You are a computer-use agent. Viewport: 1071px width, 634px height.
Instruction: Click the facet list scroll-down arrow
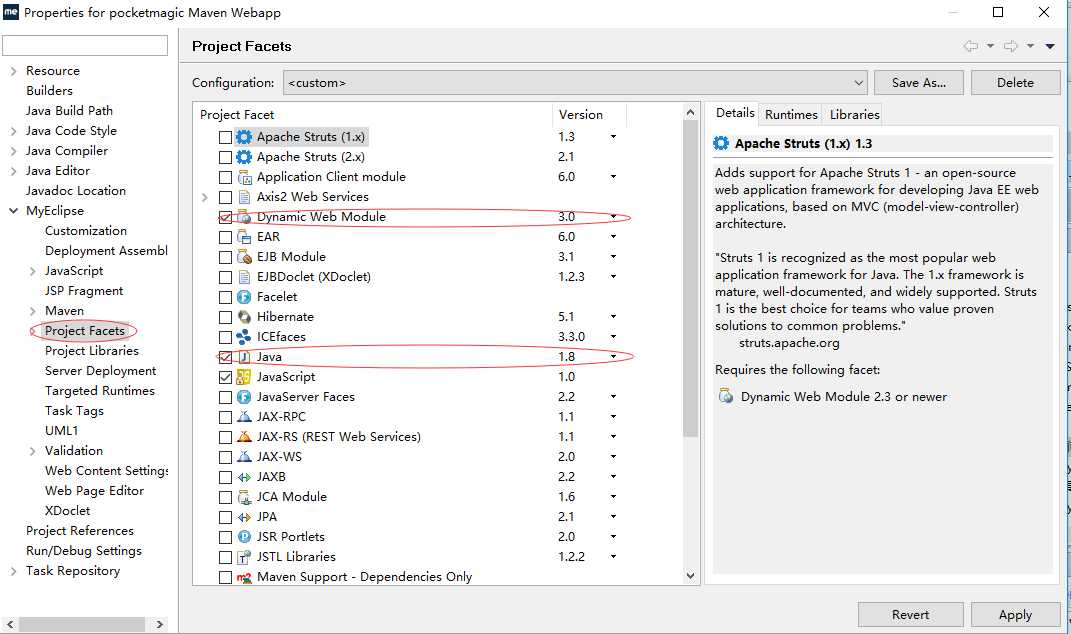coord(690,576)
